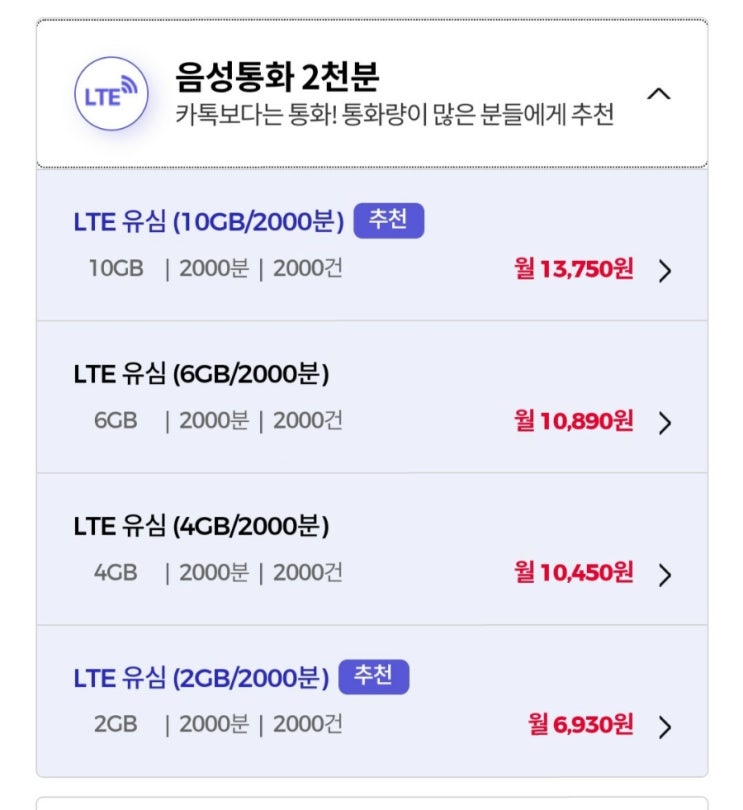The width and height of the screenshot is (743, 810).
Task: Open arrow for 10GB/2000분 plan
Action: (x=665, y=271)
